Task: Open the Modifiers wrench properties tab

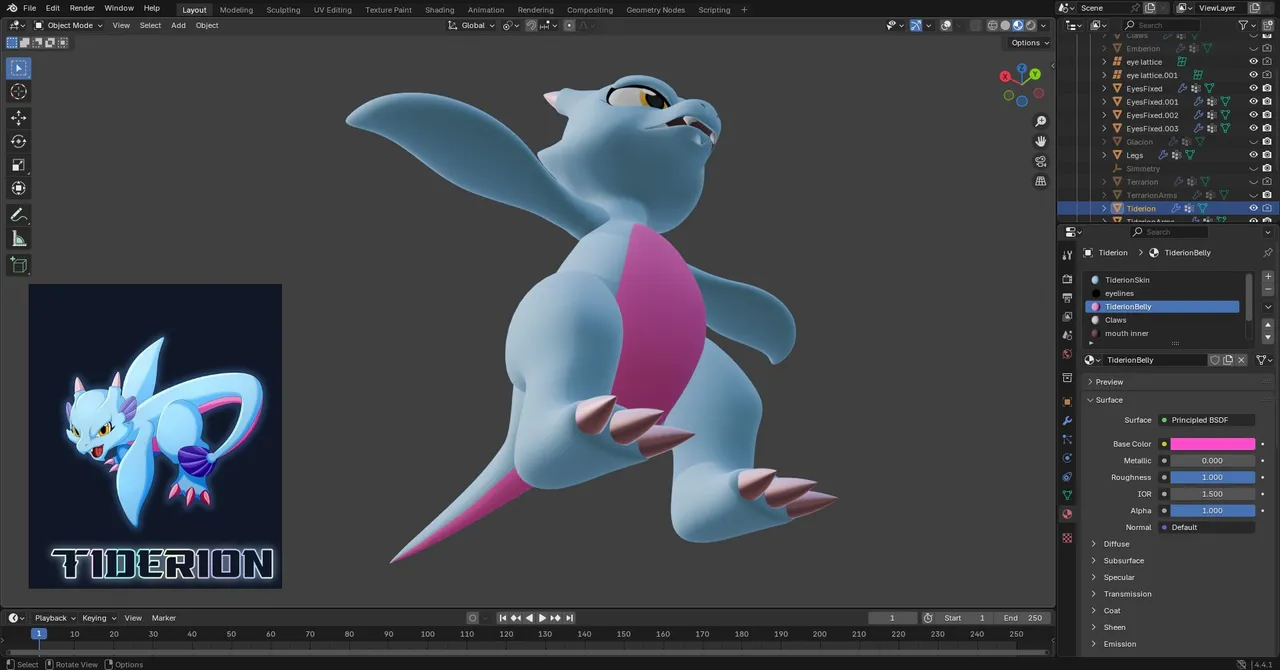Action: (x=1067, y=421)
